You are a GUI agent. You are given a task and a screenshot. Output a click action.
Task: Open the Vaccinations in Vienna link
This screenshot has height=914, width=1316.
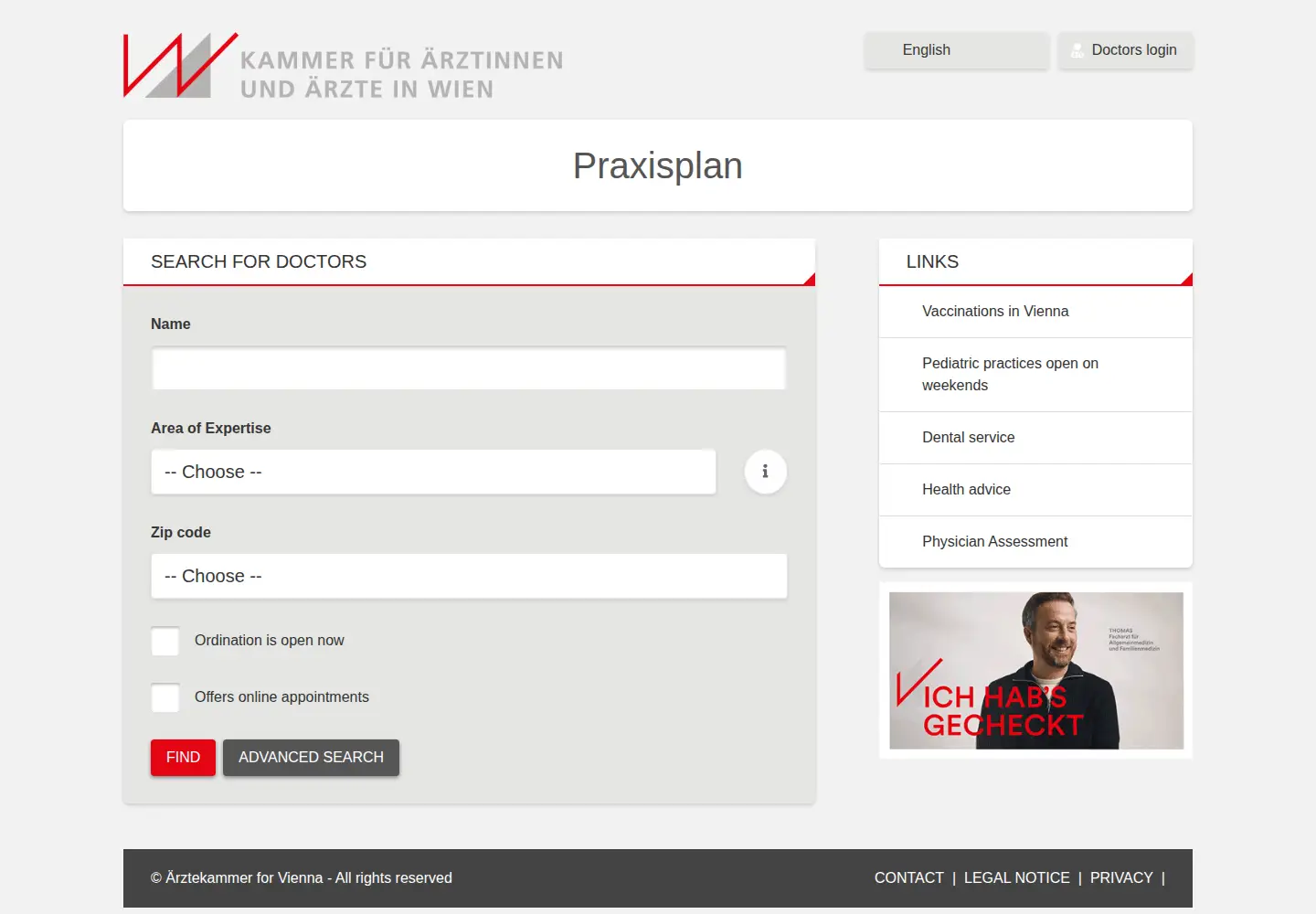995,312
